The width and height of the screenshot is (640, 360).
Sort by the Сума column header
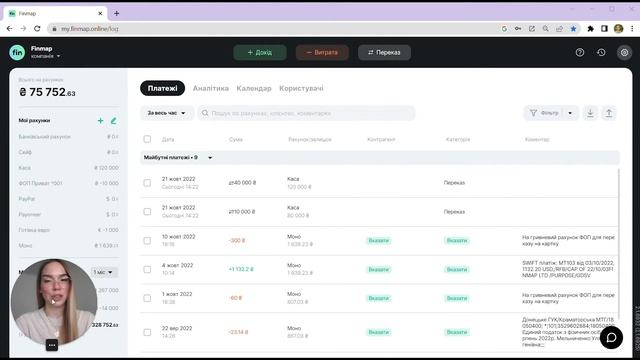[x=236, y=139]
